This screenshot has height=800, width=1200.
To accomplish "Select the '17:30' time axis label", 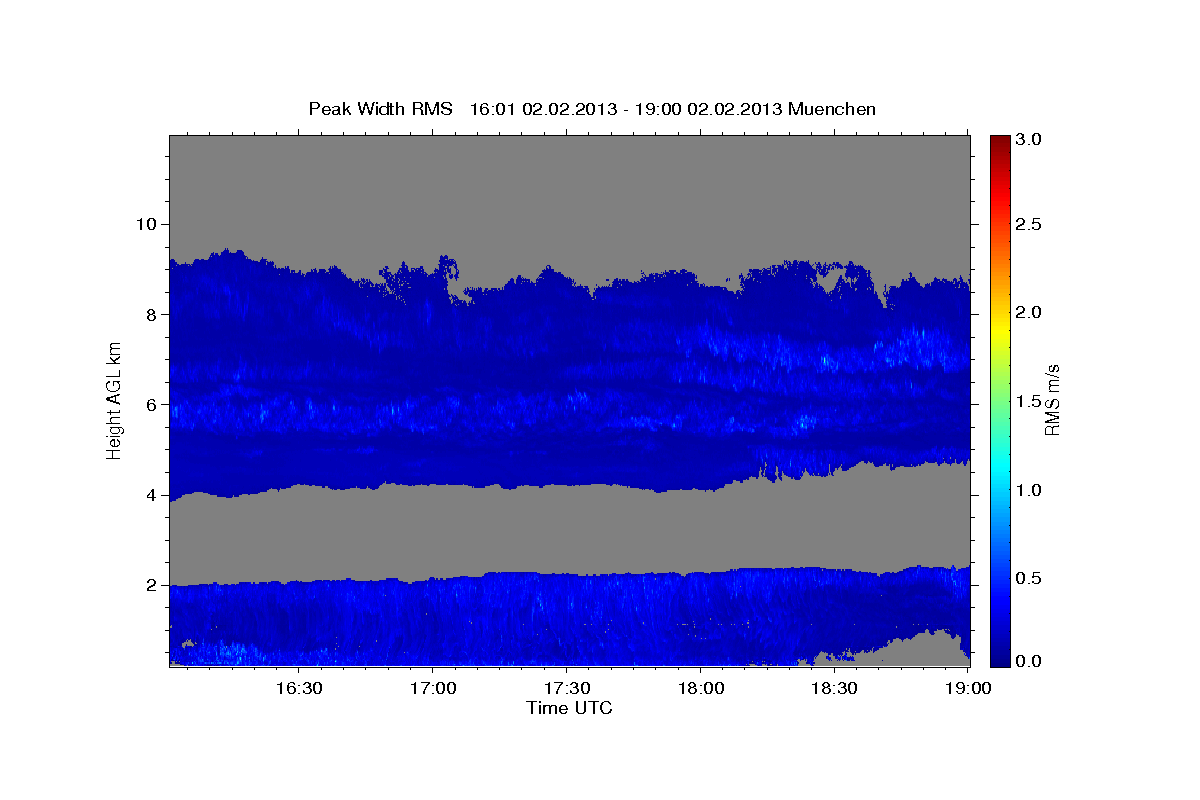I will 567,688.
